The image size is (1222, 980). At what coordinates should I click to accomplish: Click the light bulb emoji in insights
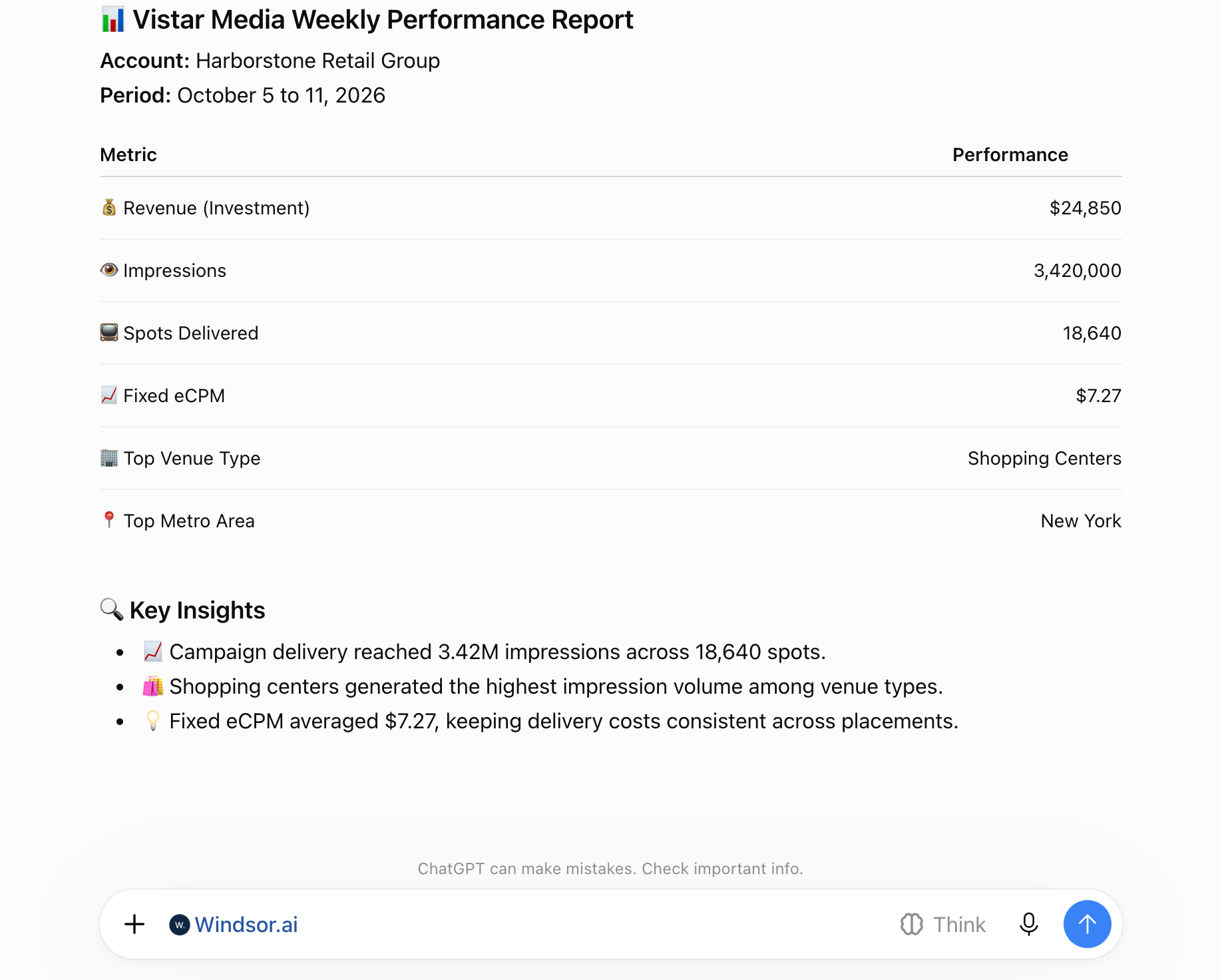click(x=153, y=720)
